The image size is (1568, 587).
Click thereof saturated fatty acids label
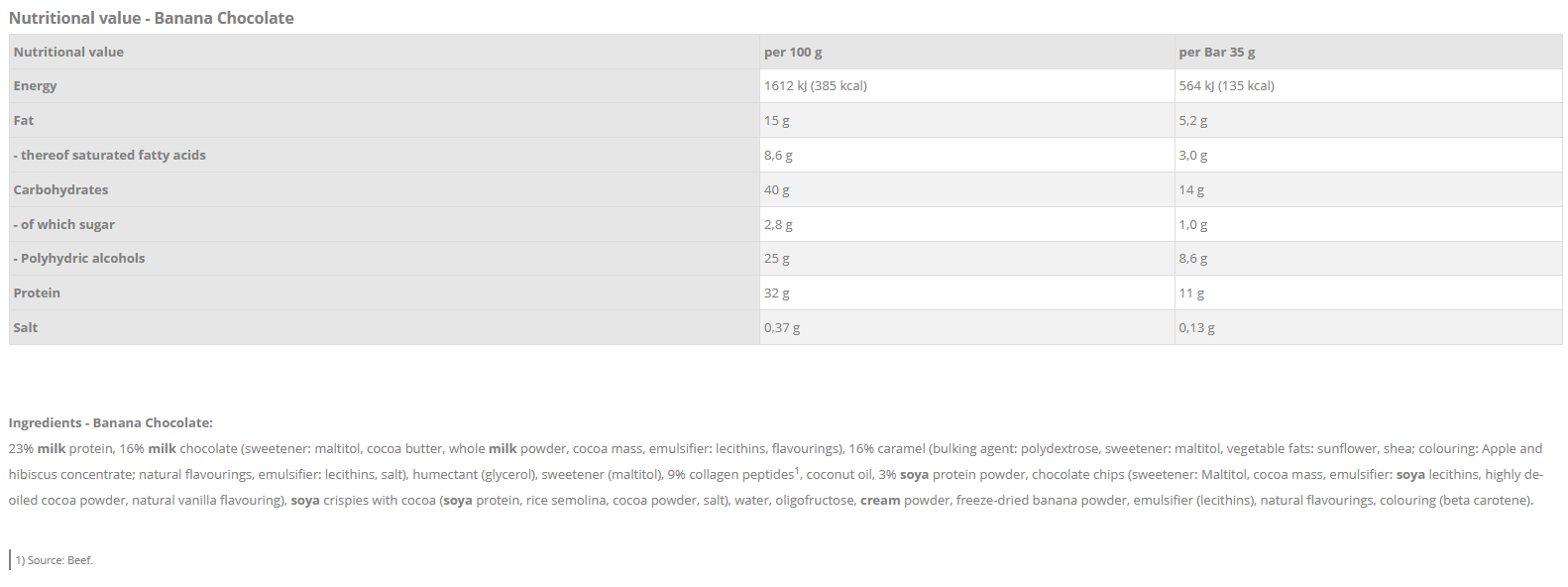click(x=110, y=156)
